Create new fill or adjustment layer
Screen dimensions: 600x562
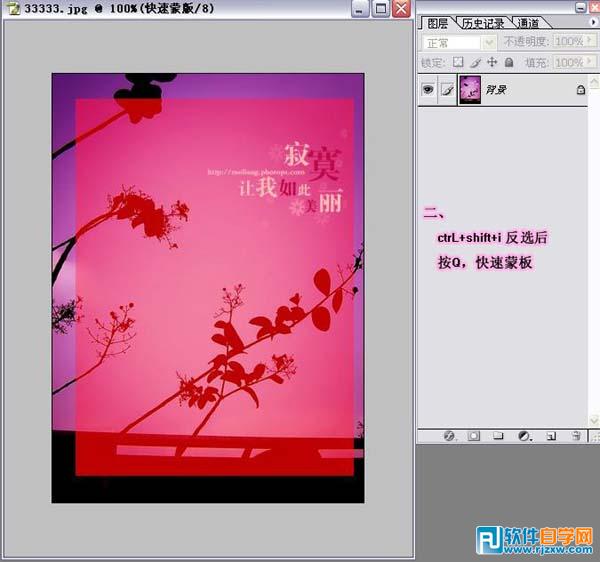point(524,436)
